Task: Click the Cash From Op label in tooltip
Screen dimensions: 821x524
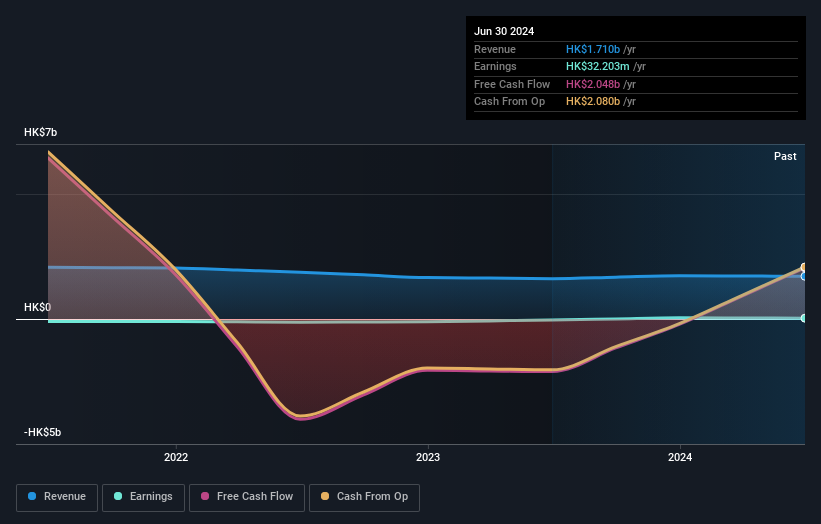Action: click(509, 102)
